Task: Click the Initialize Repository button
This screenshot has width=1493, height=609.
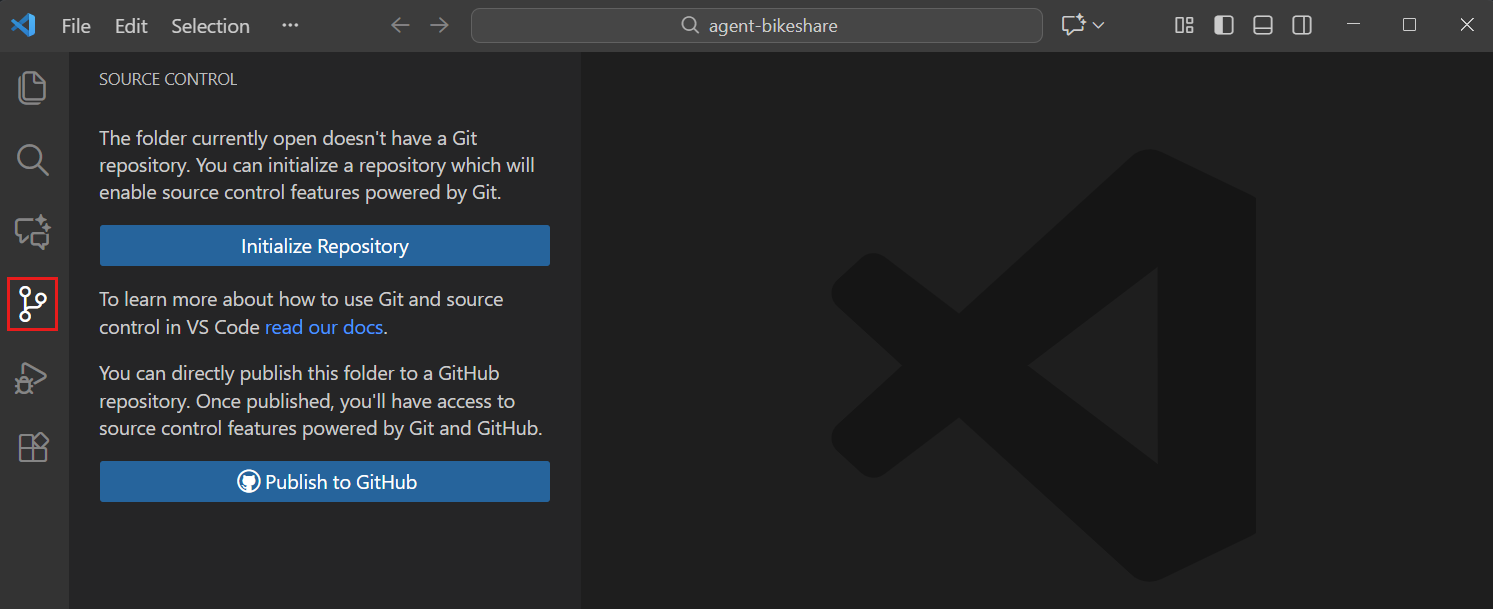Action: click(324, 245)
